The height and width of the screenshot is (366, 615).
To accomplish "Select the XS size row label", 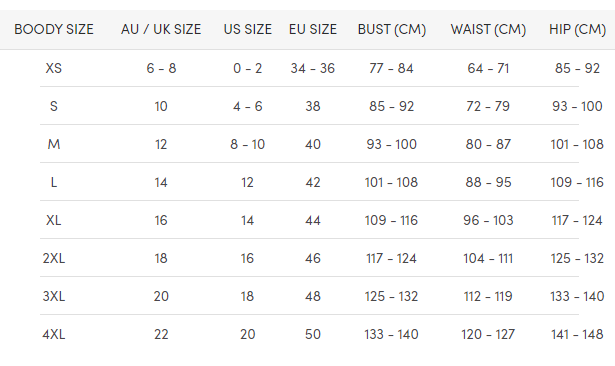I will 54,68.
